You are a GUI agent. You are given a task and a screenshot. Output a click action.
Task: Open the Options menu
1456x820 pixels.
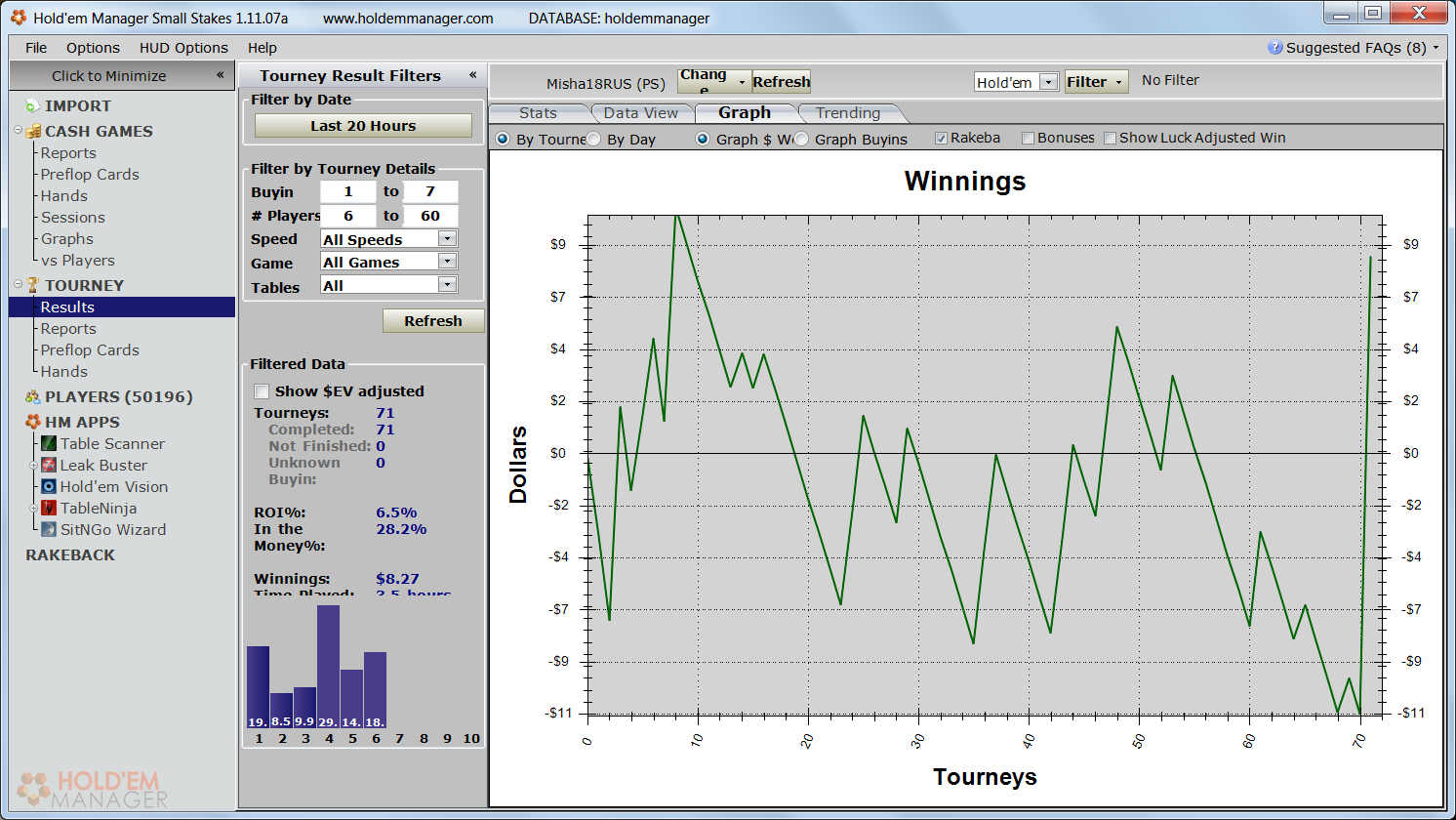93,48
